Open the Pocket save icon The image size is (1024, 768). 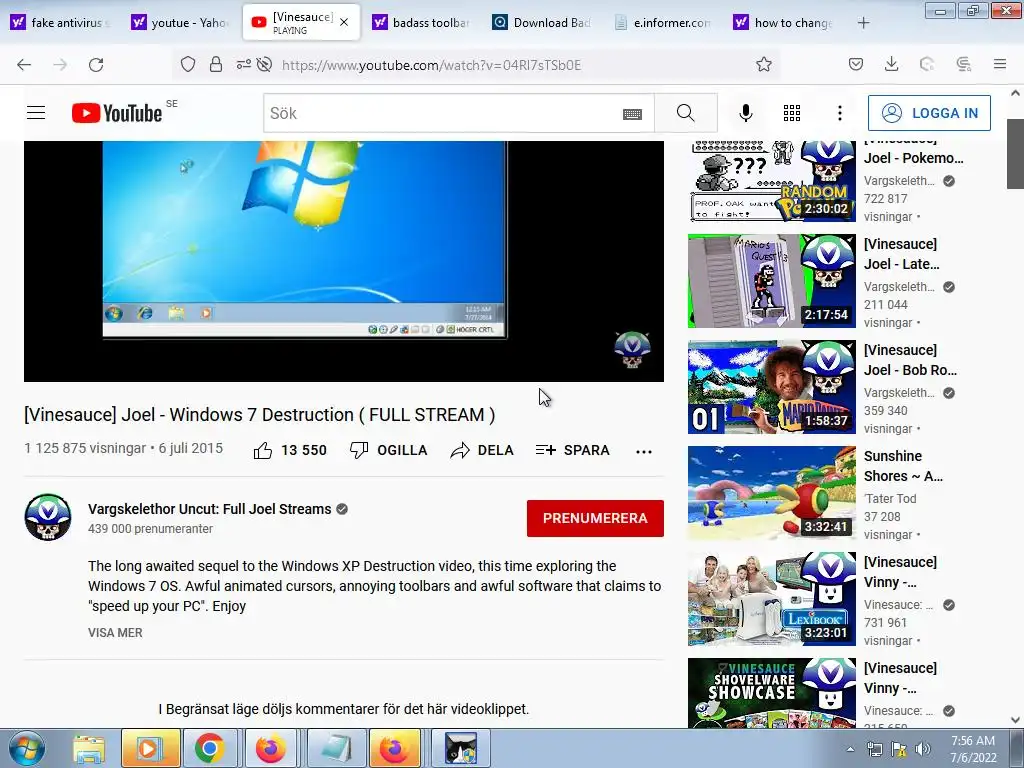point(856,64)
